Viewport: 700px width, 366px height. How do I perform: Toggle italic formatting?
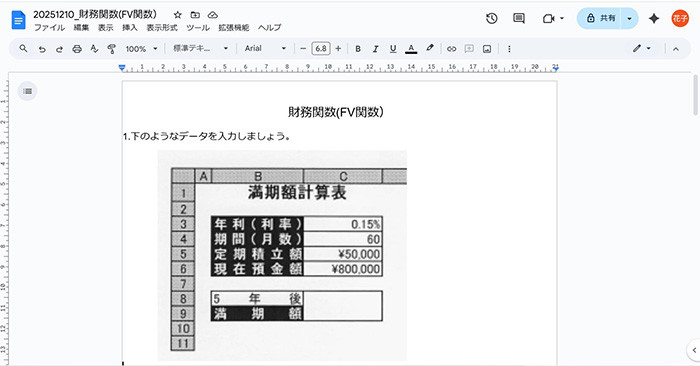(375, 49)
